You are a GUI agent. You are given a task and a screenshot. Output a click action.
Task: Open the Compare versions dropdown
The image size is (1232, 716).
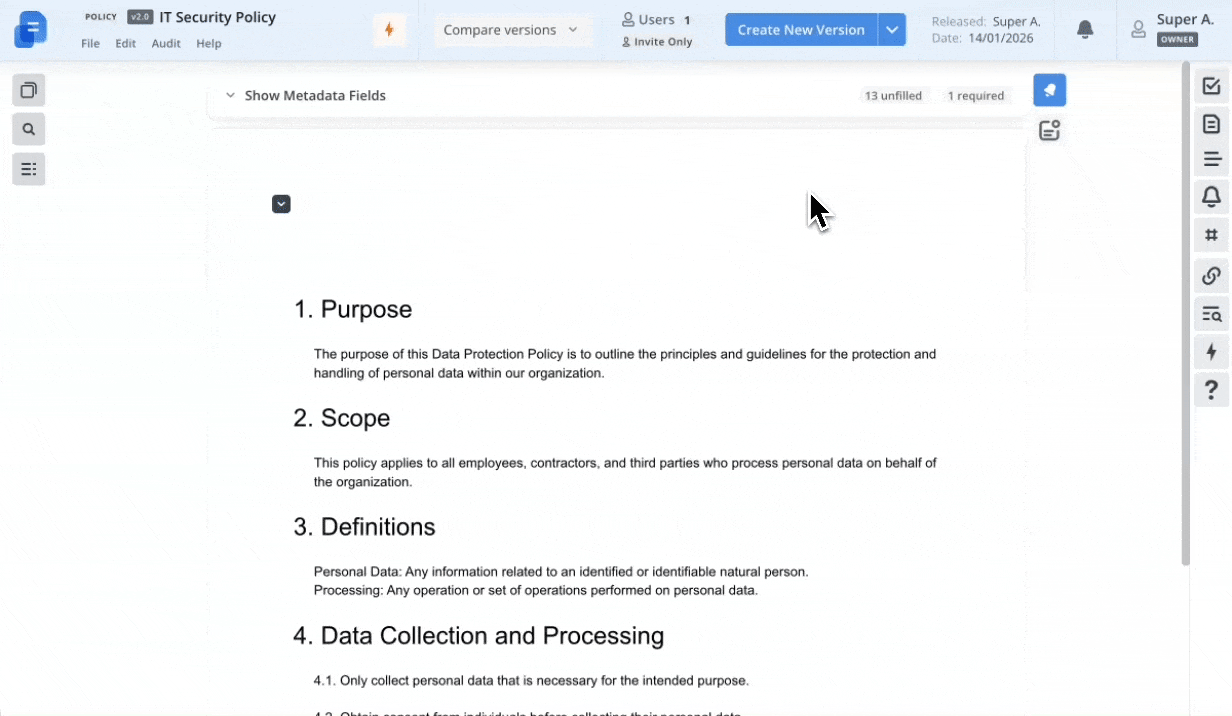[512, 30]
